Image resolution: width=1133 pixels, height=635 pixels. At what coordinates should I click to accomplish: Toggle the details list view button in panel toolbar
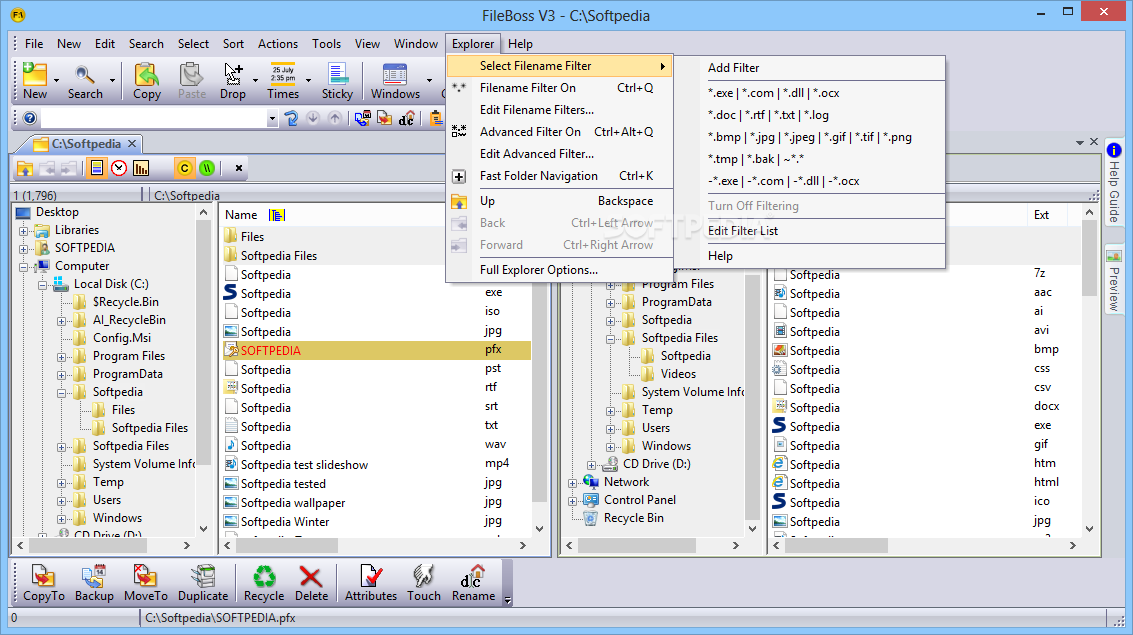point(96,168)
